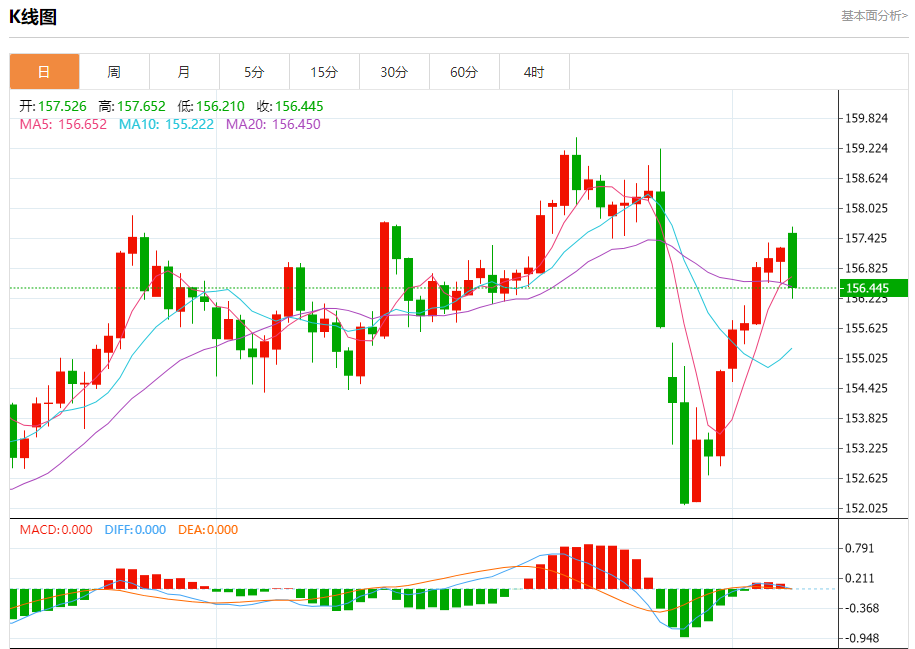Click the K线图 panel title
915x649 pixels.
pos(33,17)
